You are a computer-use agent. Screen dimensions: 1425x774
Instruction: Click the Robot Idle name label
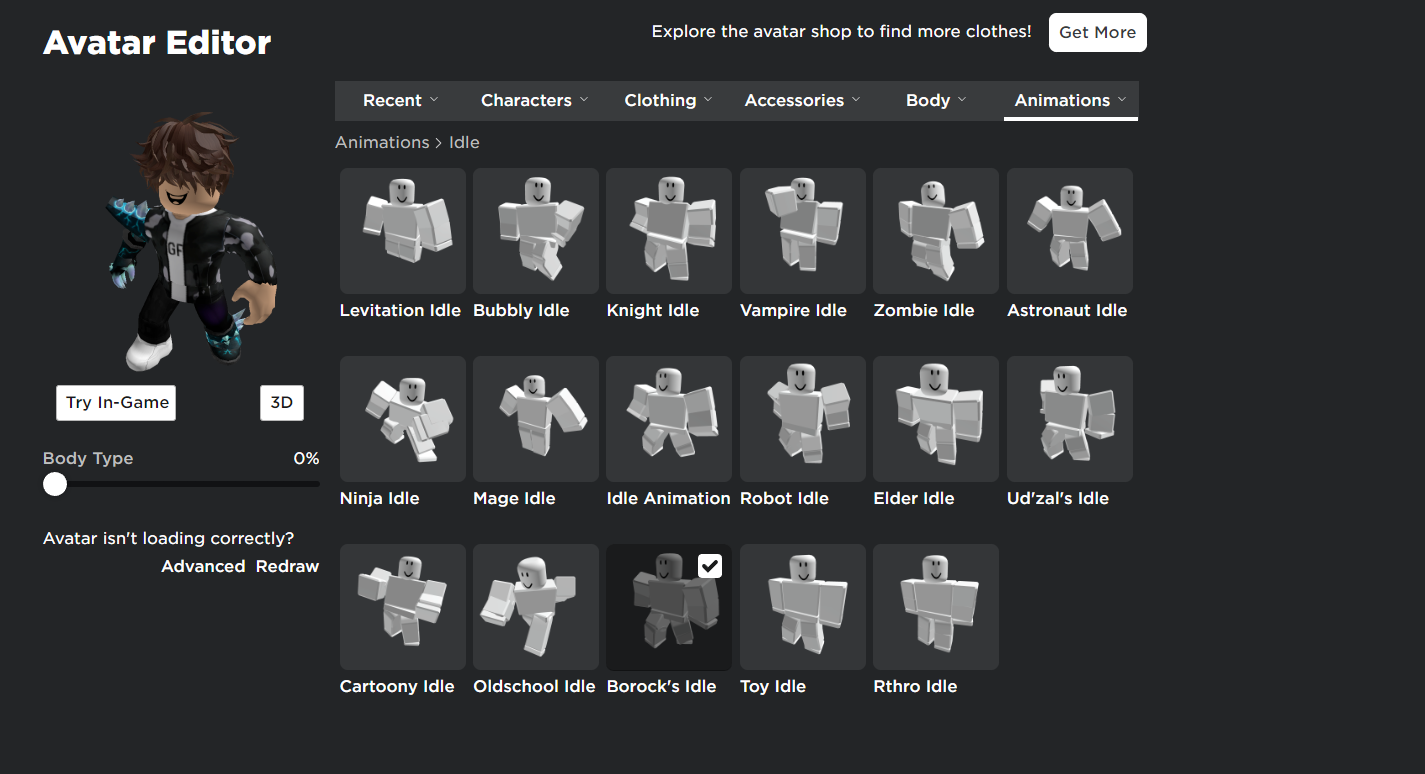click(x=784, y=498)
